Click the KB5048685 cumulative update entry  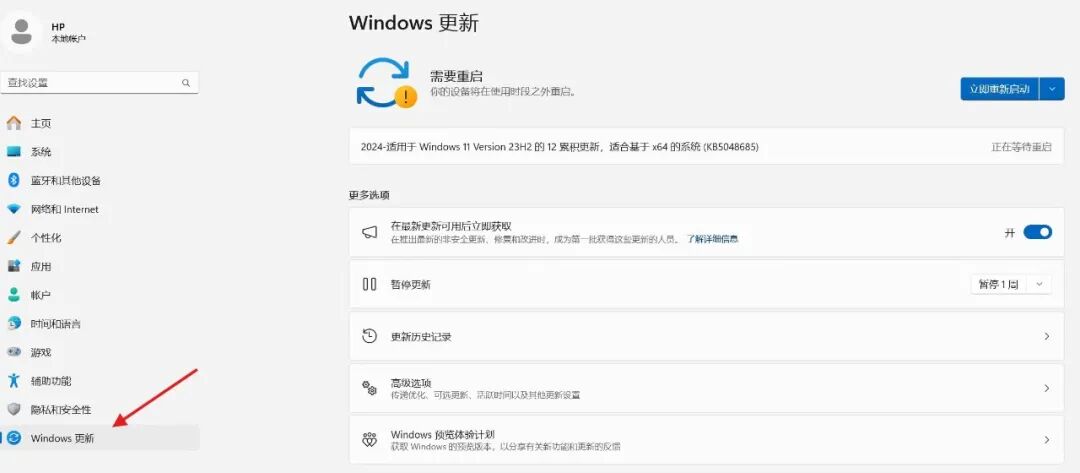click(x=706, y=147)
